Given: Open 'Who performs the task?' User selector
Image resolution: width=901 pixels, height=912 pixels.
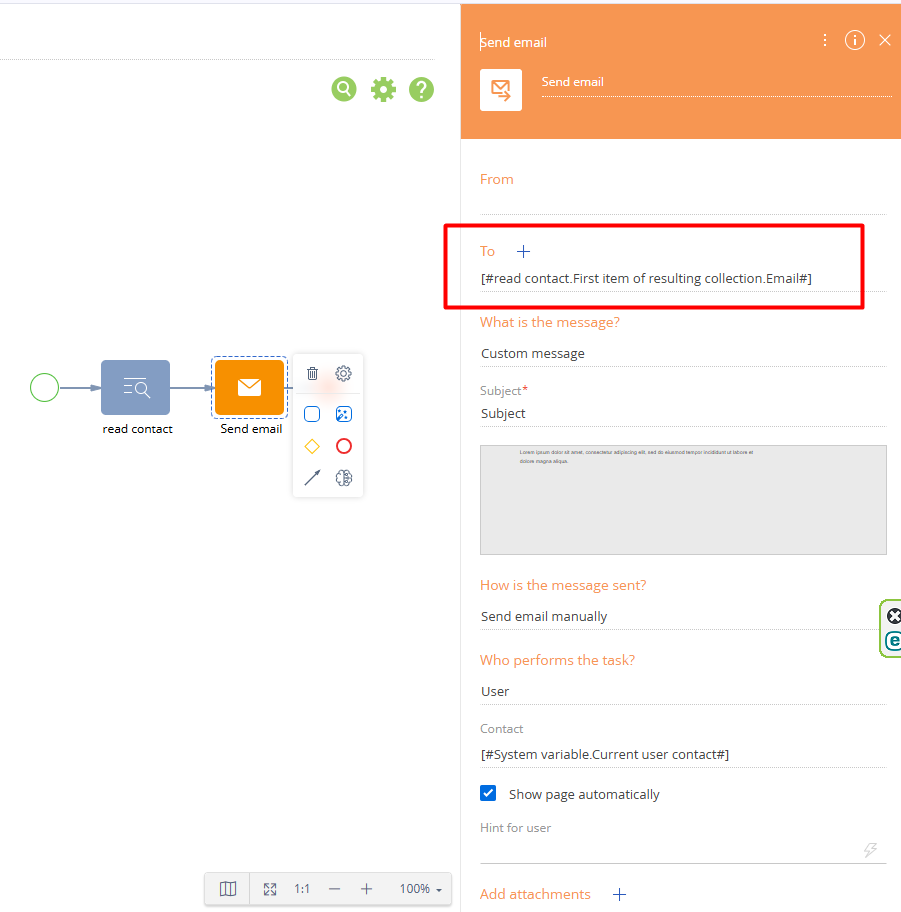Looking at the screenshot, I should 682,691.
